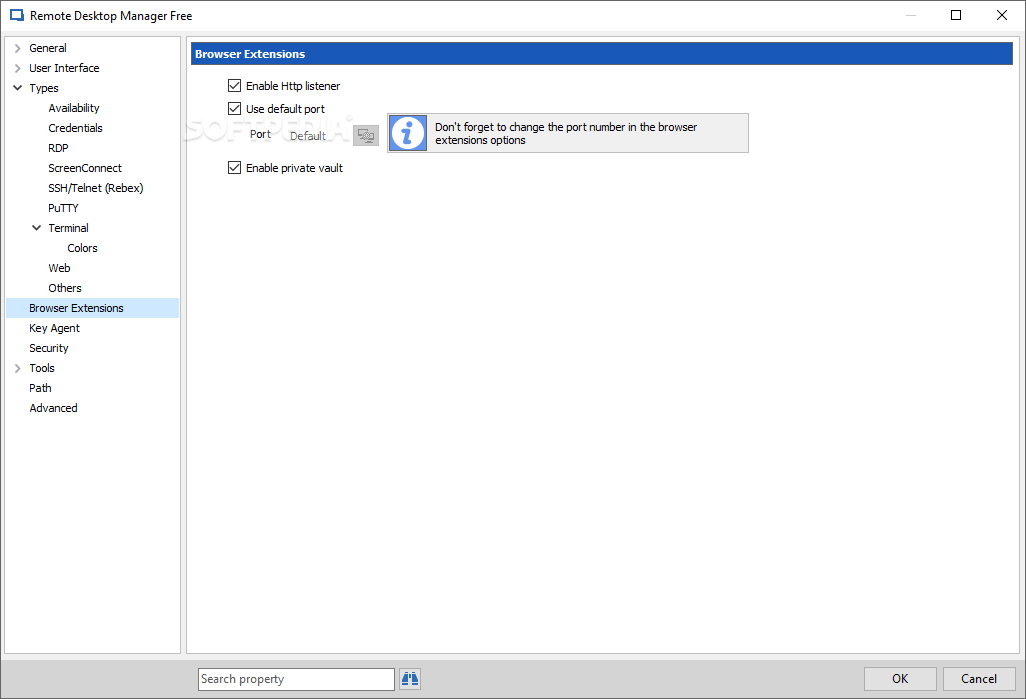
Task: Click the OK button
Action: [x=900, y=679]
